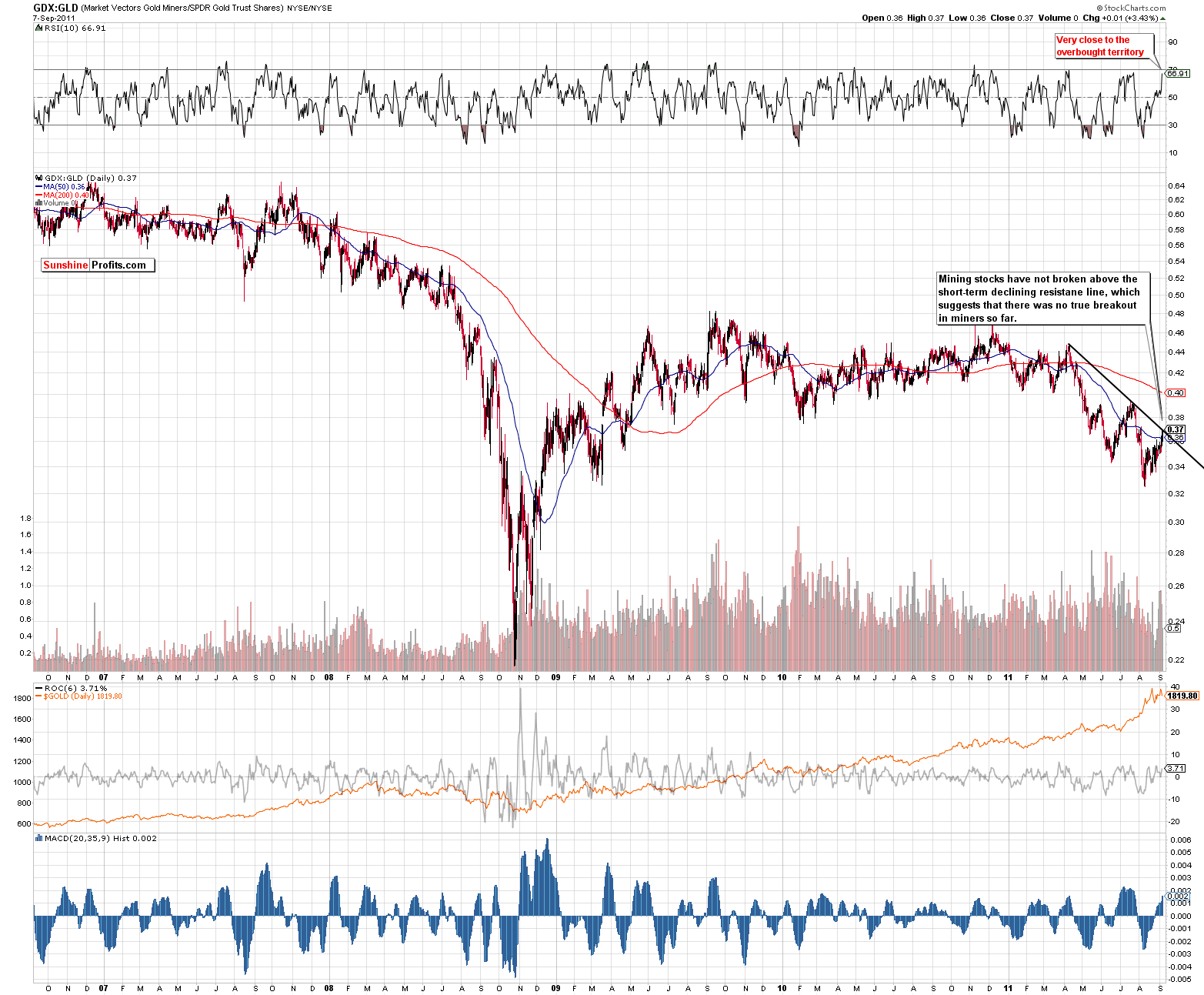Click the 0.40 MA(200) price tag on right axis
This screenshot has width=1204, height=995.
(1176, 392)
